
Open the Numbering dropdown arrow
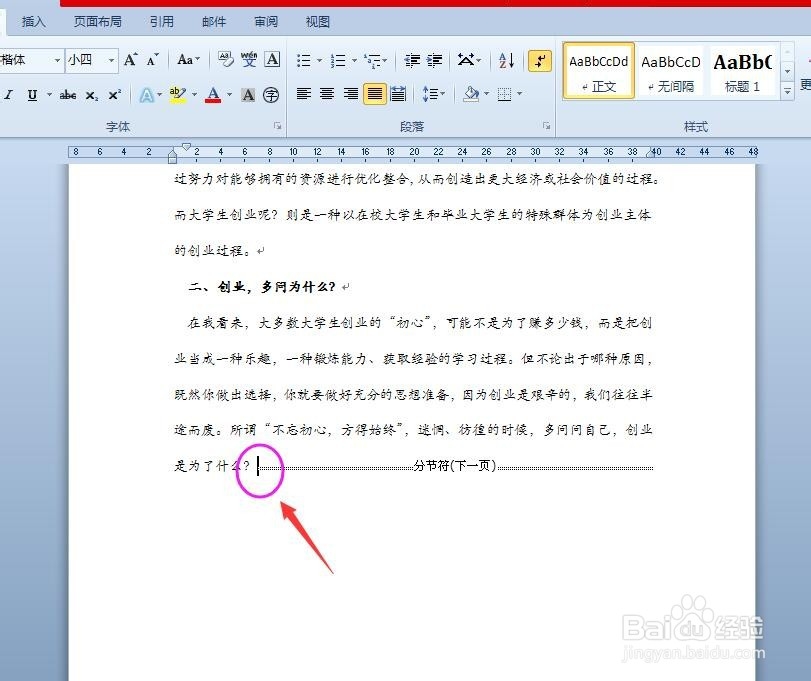tap(354, 61)
